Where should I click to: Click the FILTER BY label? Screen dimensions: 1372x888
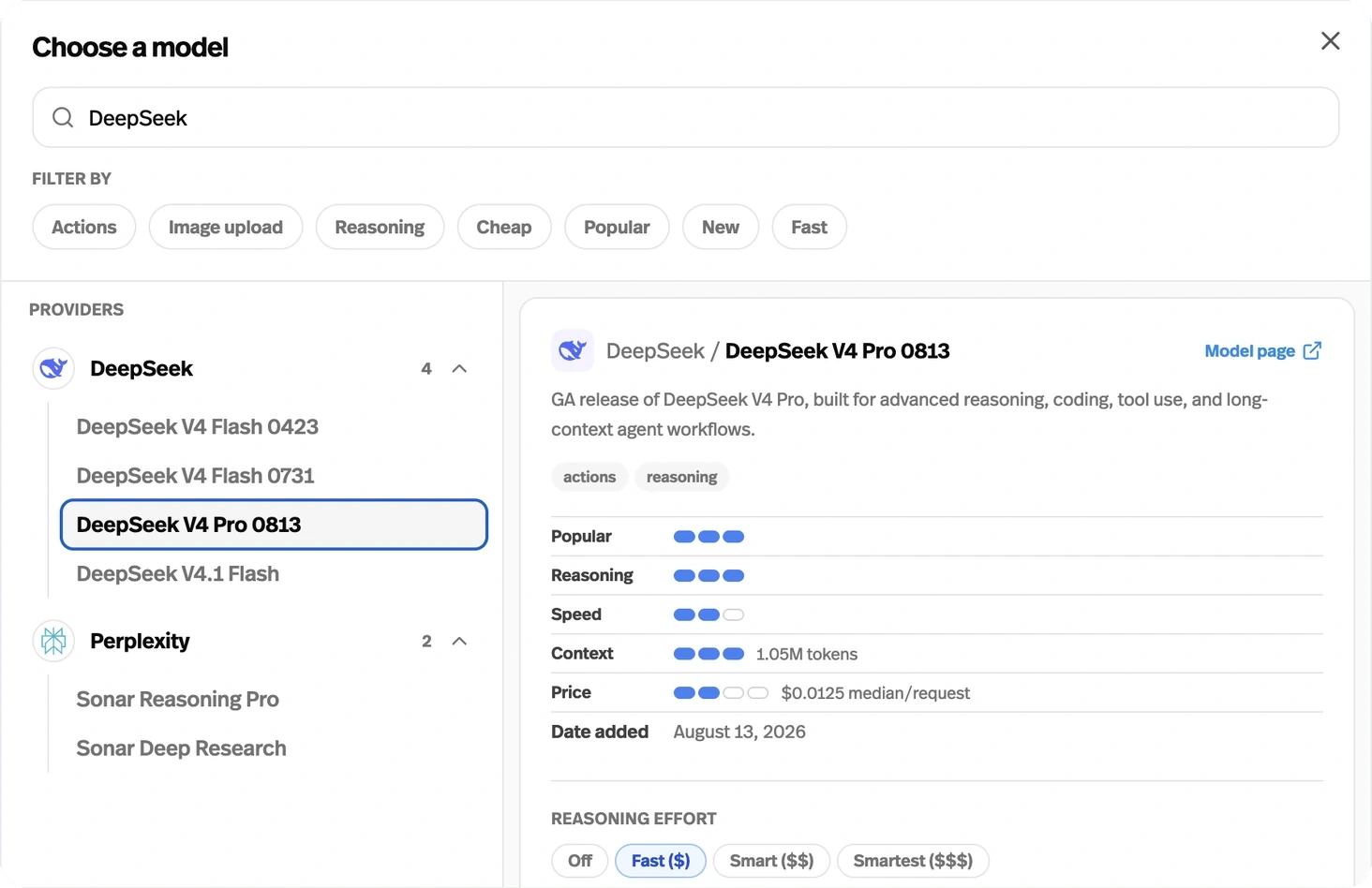click(71, 178)
